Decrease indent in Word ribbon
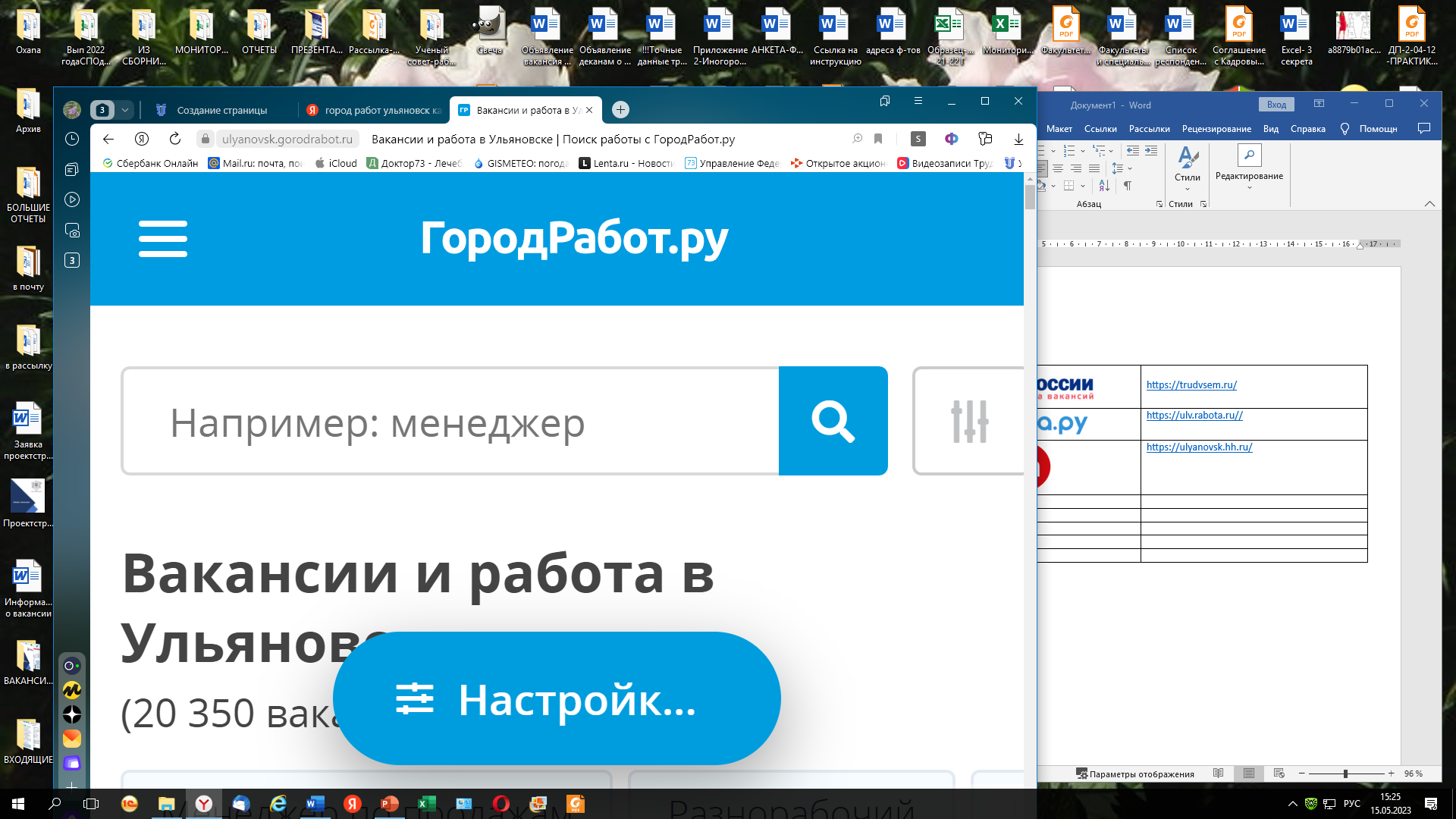 coord(1133,151)
